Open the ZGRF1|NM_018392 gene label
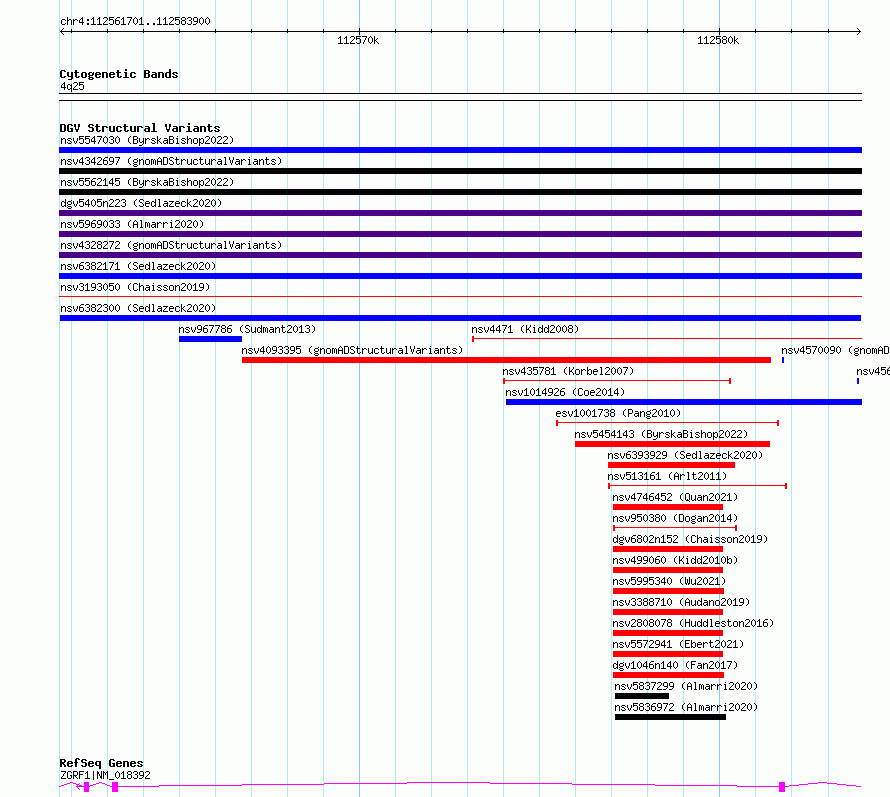 click(x=105, y=775)
